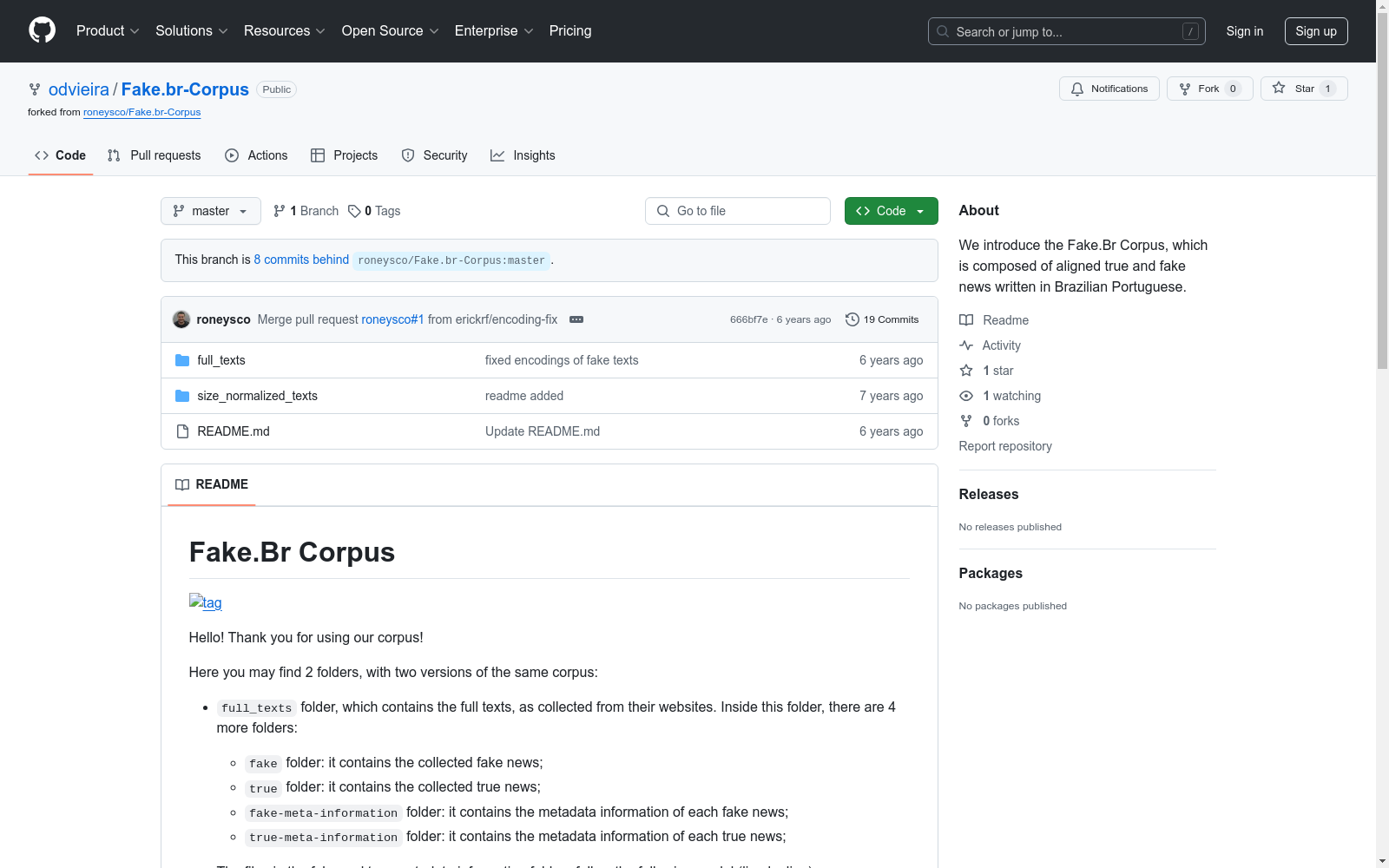This screenshot has width=1389, height=868.
Task: Open the master branch selector
Action: (x=211, y=211)
